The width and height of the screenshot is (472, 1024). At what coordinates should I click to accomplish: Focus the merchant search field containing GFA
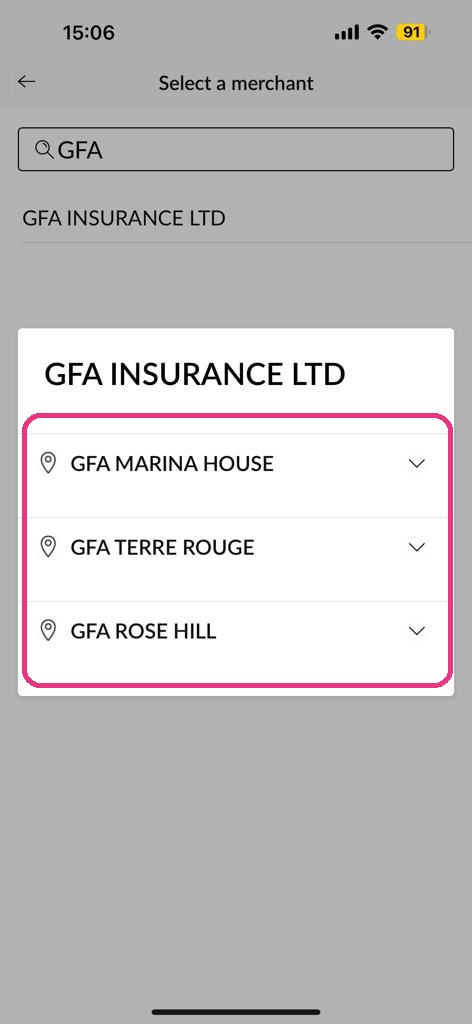pyautogui.click(x=236, y=150)
